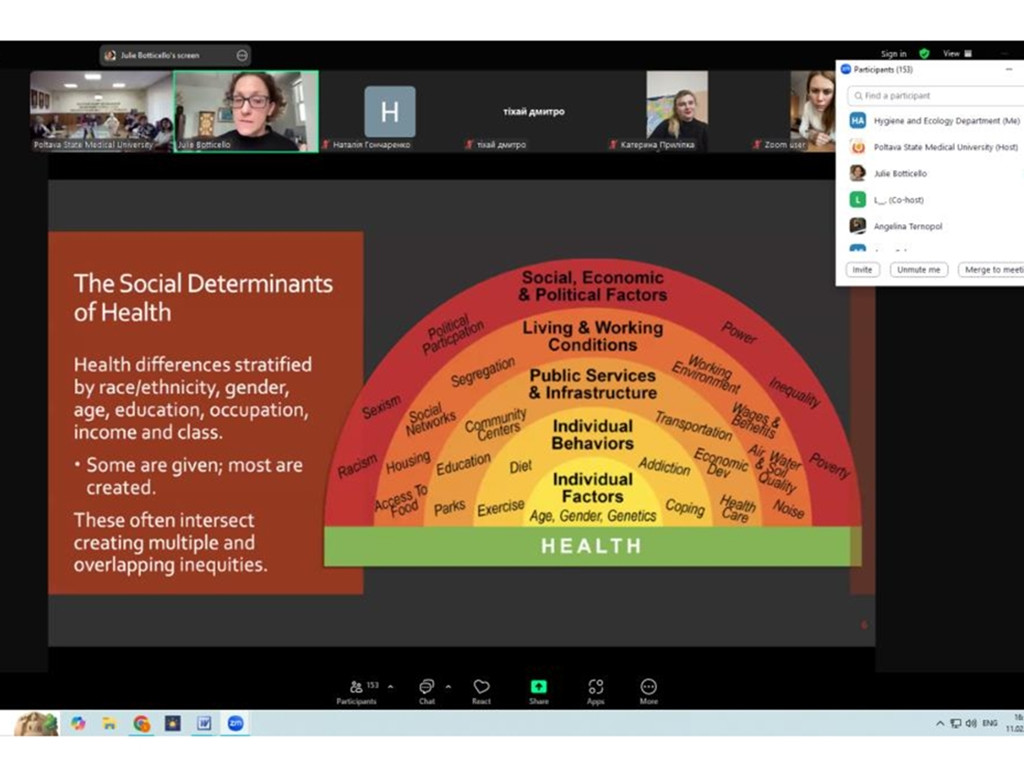Open the Chat panel from Zoom toolbar
1024x768 pixels.
pos(426,691)
